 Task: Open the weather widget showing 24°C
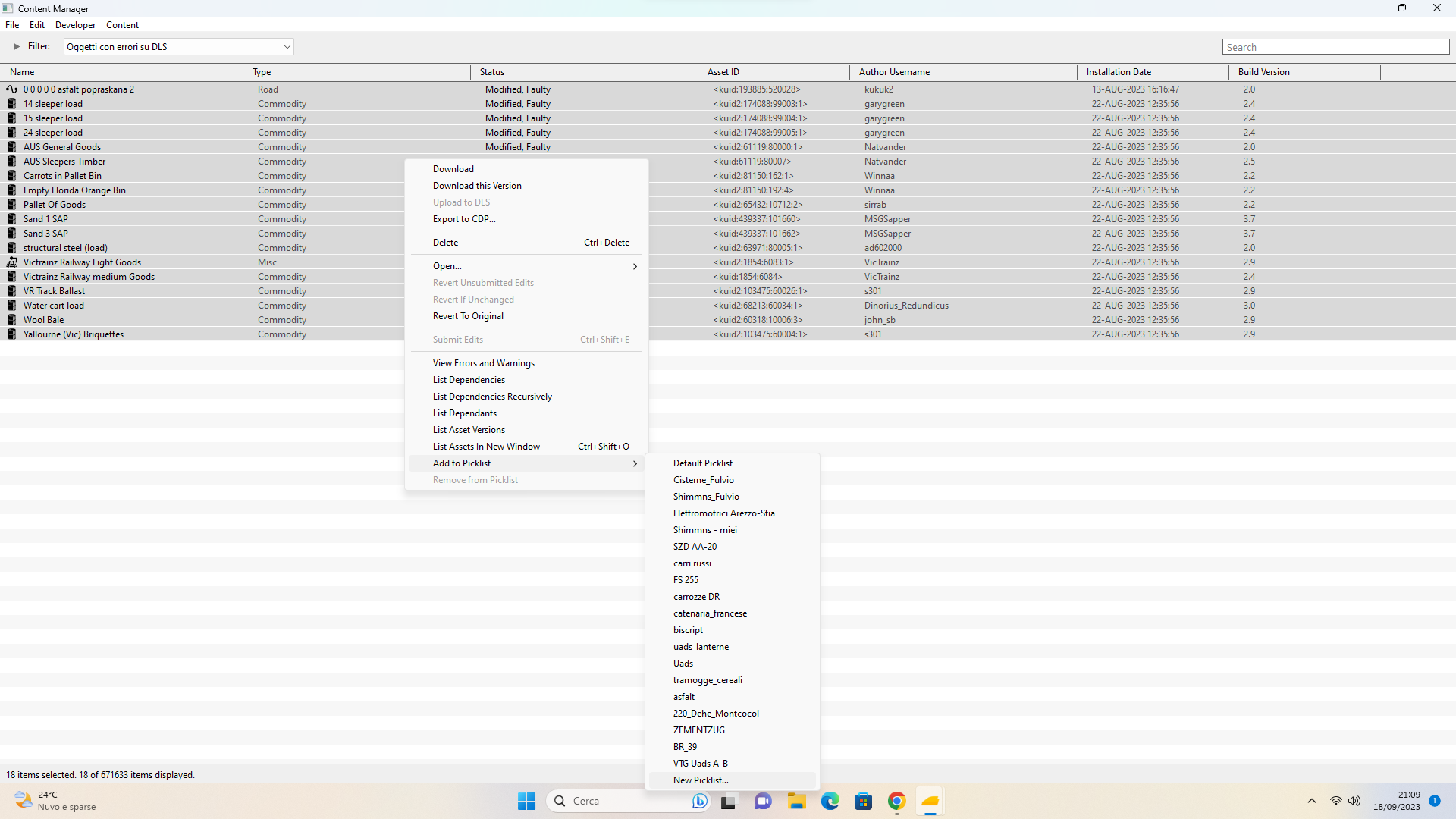[57, 801]
